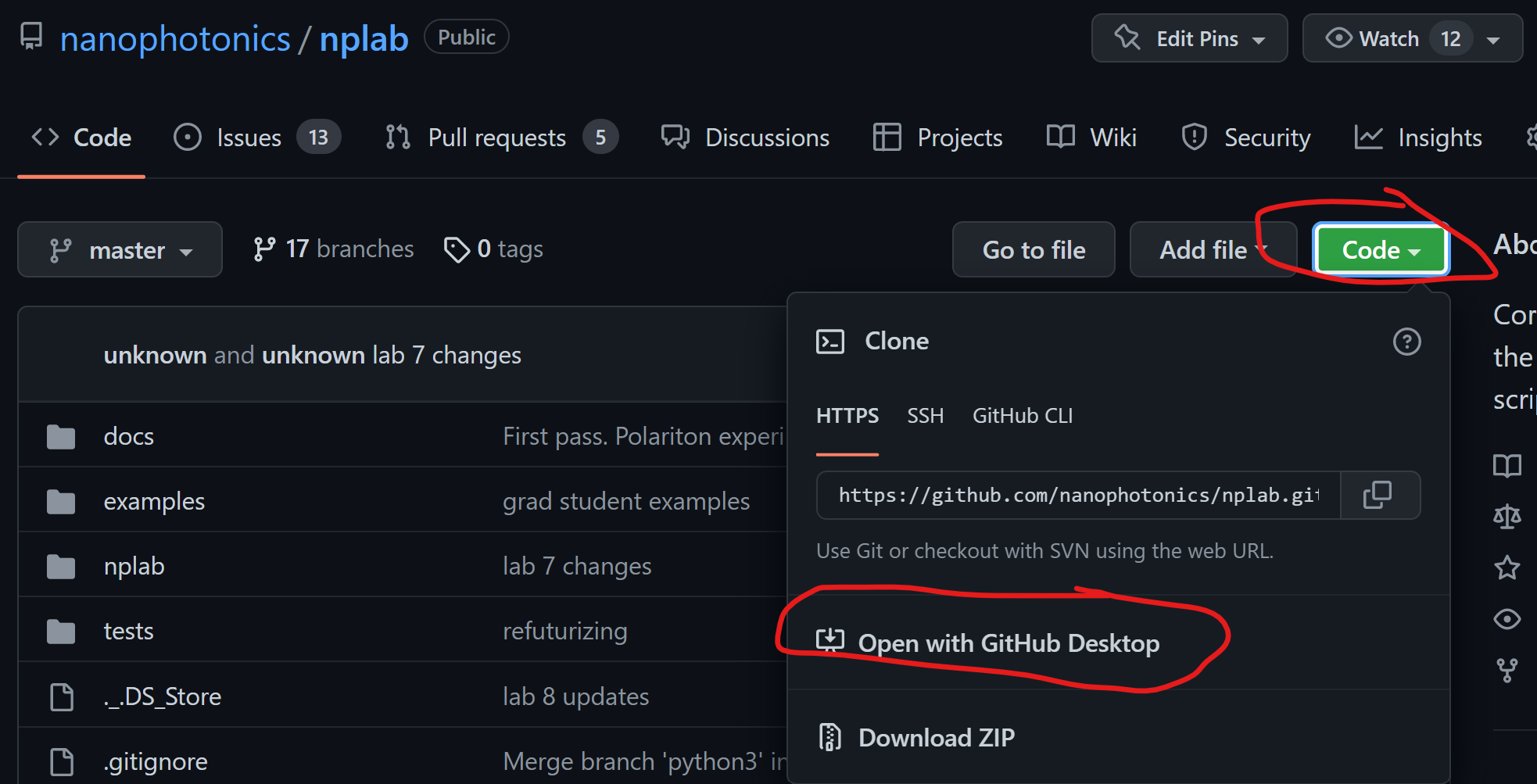Open the Discussions tab
This screenshot has width=1537, height=784.
[767, 137]
